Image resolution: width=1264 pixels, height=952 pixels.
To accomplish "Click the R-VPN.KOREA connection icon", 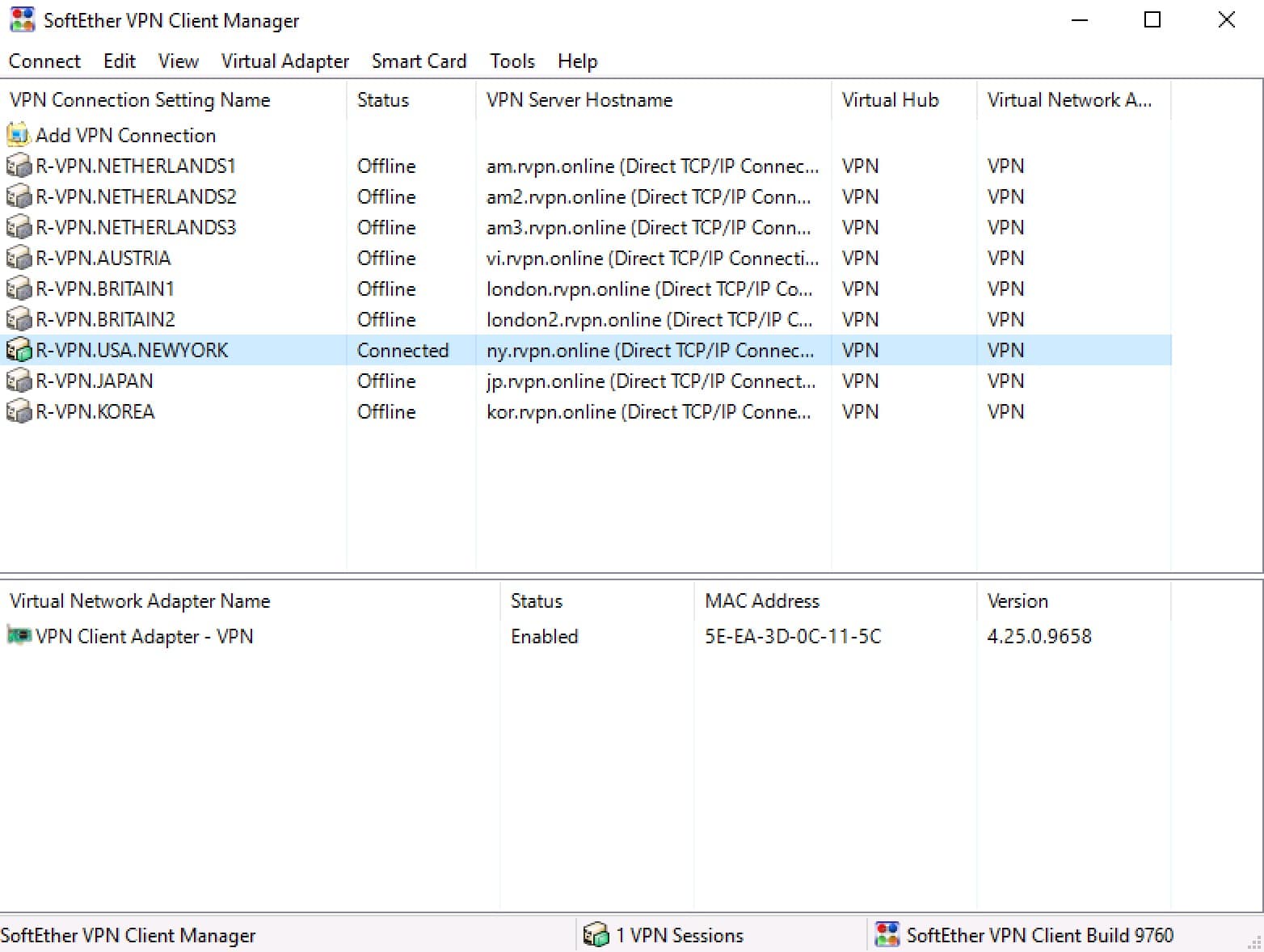I will click(19, 411).
